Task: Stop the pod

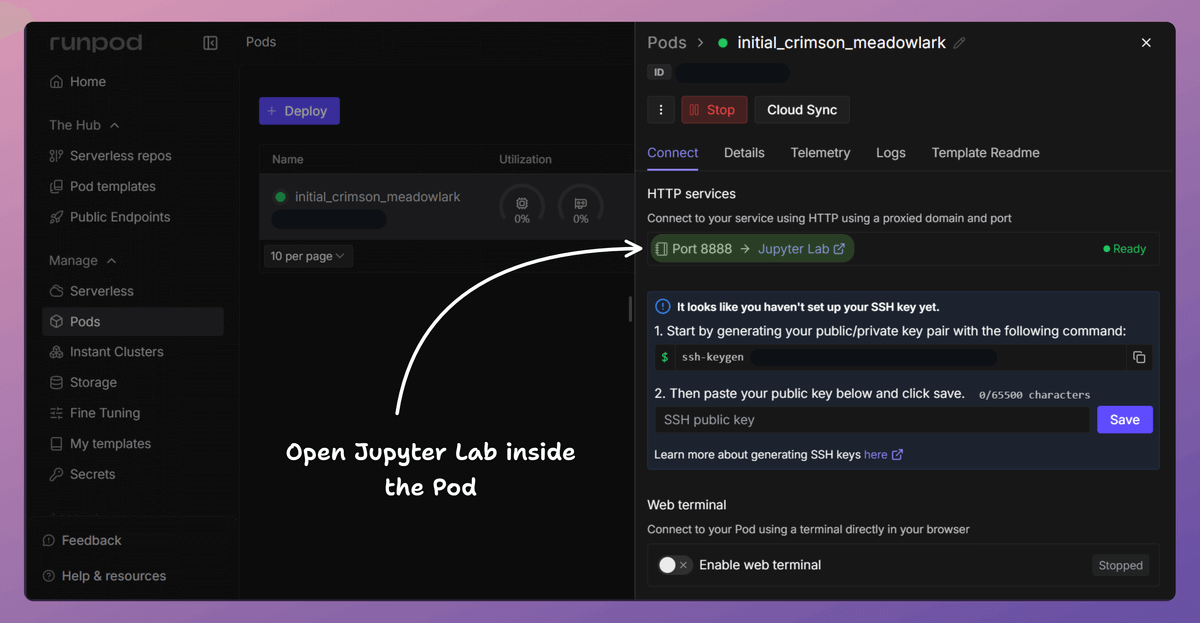Action: 714,110
